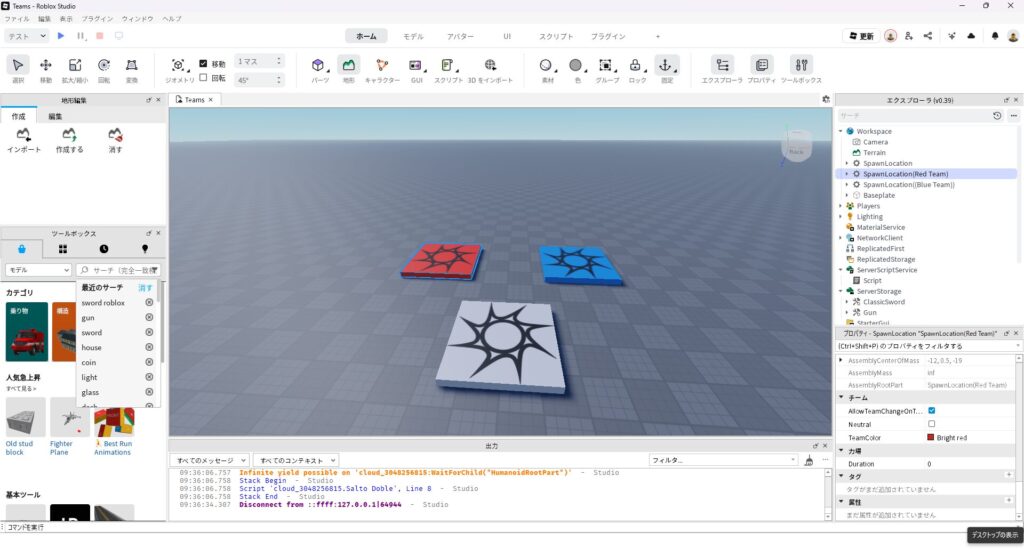Insert a Part with the パーツ icon

[318, 65]
